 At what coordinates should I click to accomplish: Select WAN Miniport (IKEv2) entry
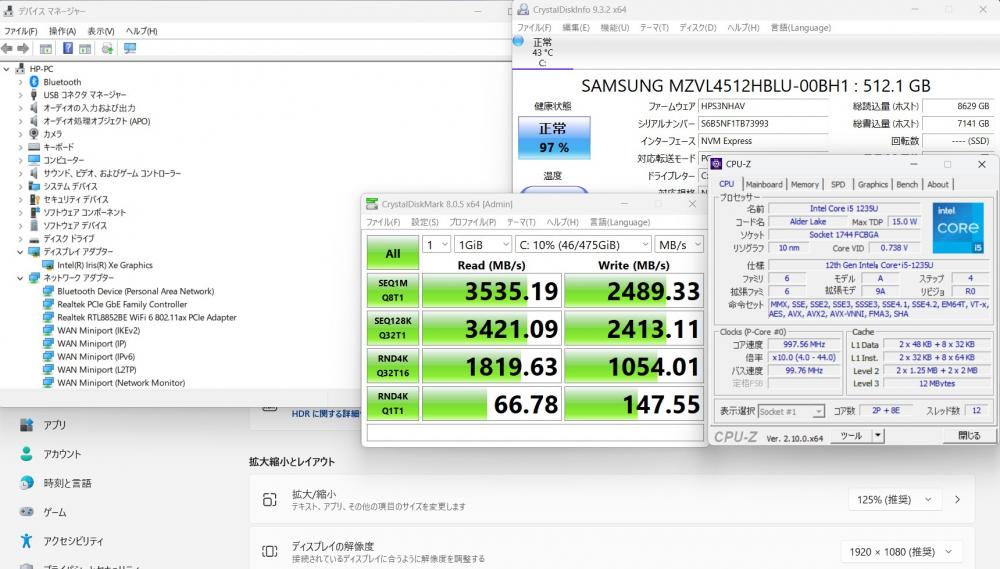98,330
